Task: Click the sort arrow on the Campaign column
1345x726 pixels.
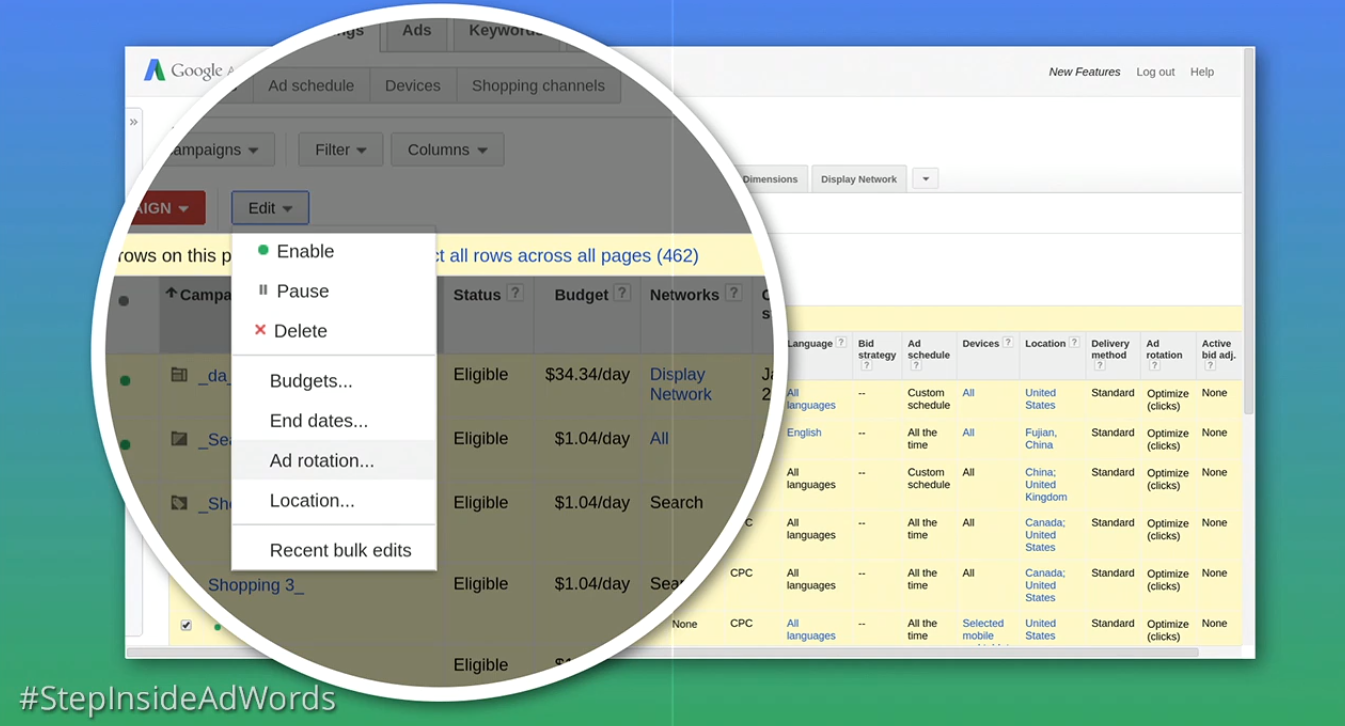Action: 171,293
